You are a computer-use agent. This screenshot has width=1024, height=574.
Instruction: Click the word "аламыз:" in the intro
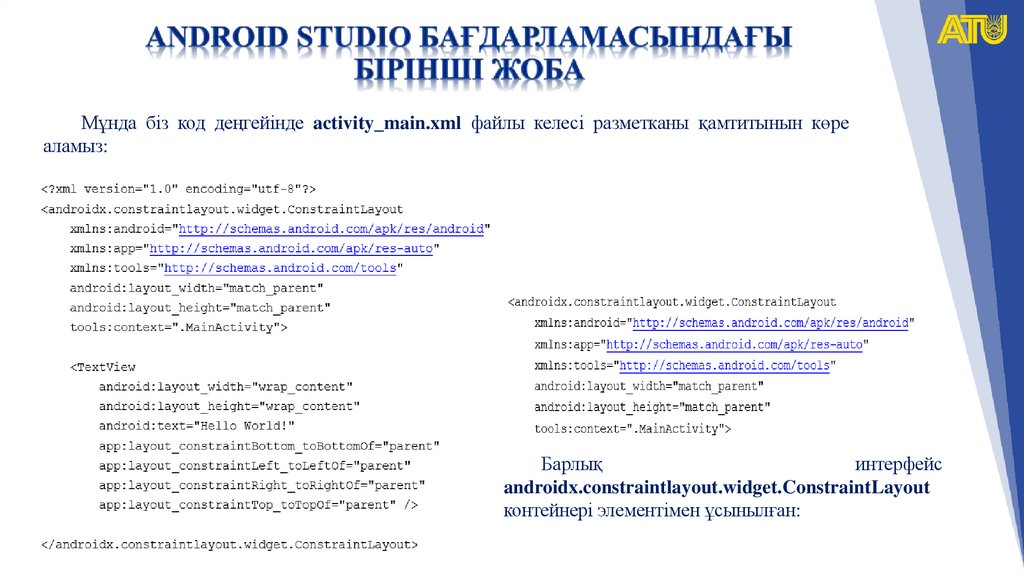click(75, 146)
